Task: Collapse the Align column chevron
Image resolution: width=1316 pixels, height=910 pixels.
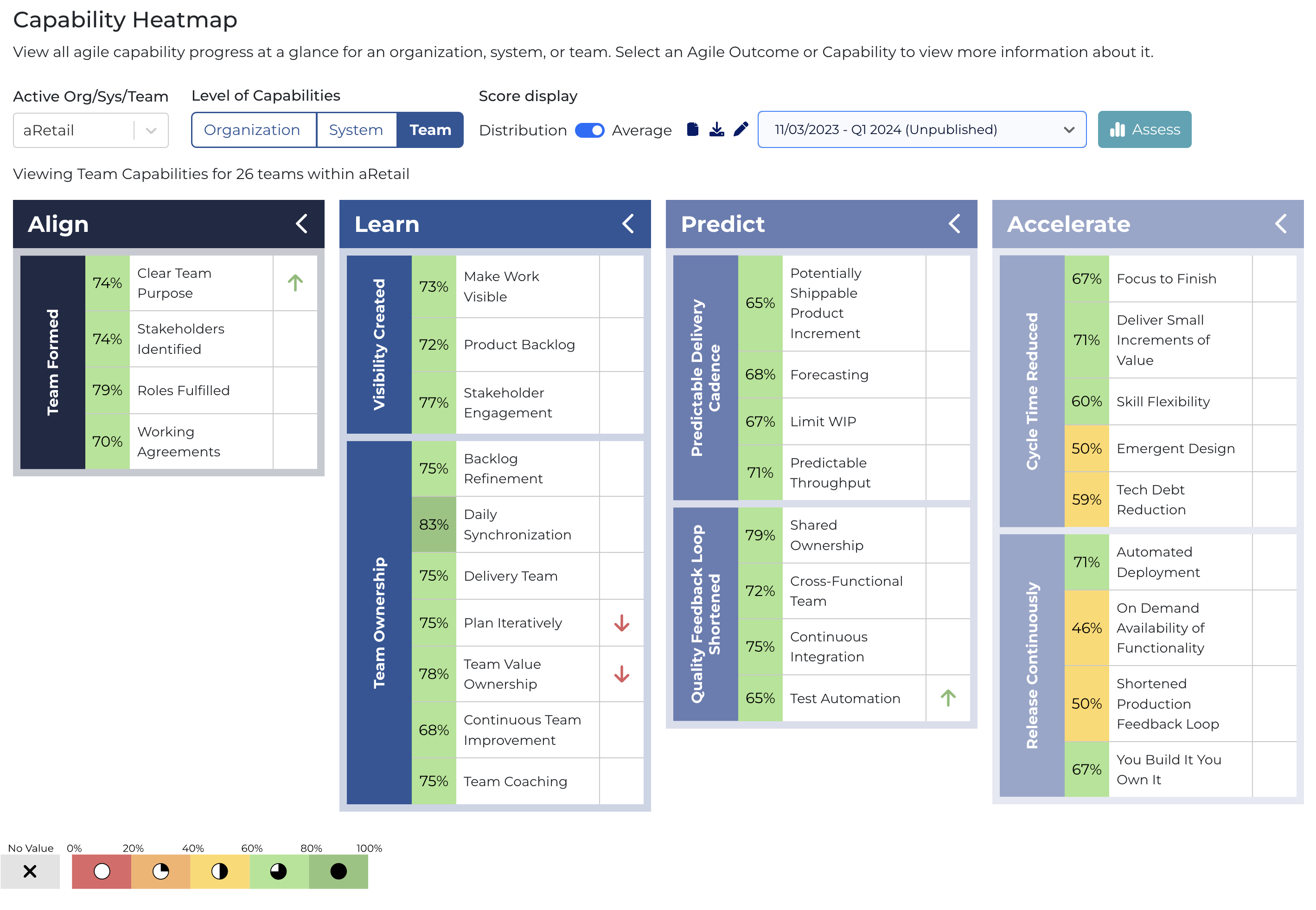Action: point(302,224)
